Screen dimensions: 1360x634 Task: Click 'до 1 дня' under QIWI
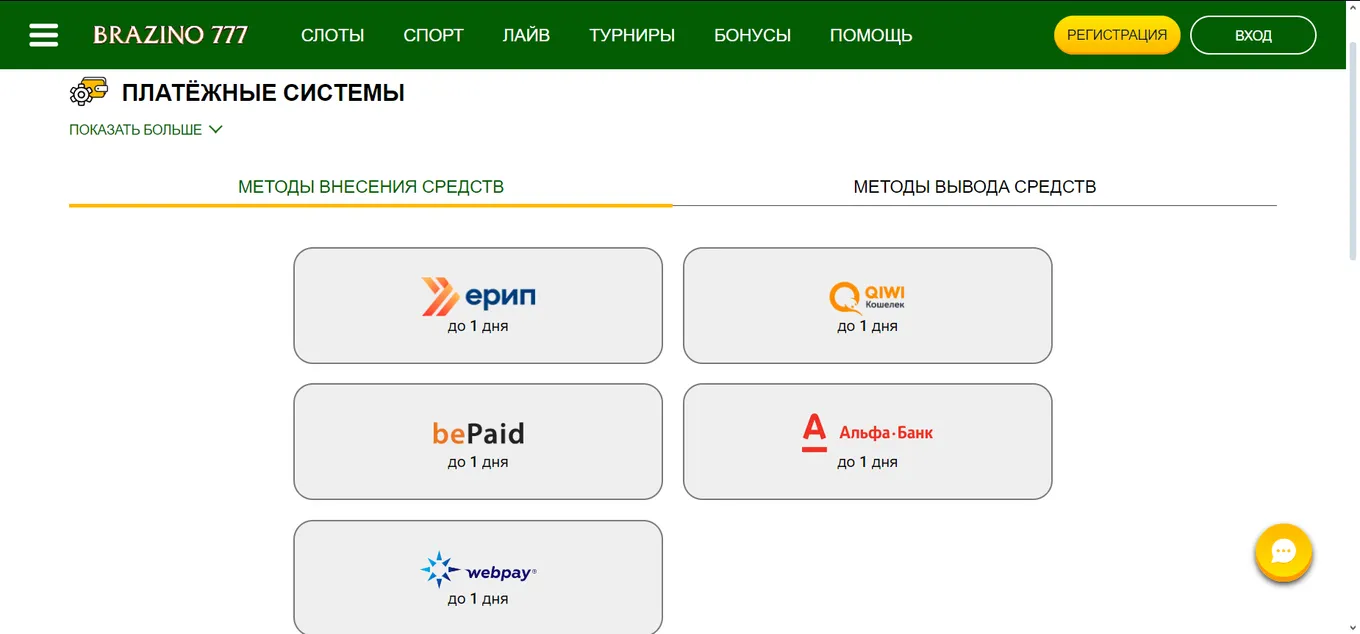867,326
